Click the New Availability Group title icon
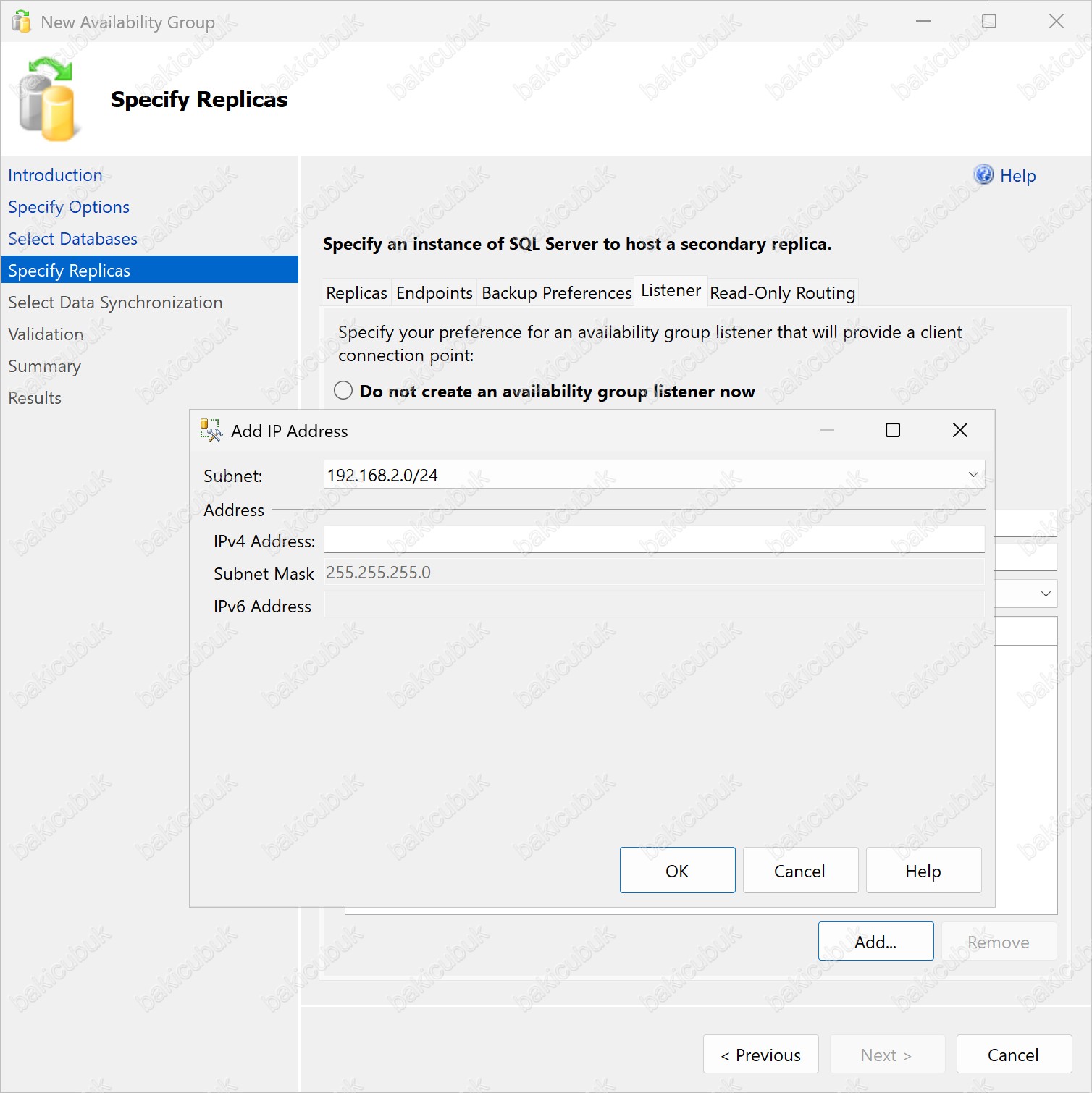This screenshot has height=1093, width=1092. (22, 22)
